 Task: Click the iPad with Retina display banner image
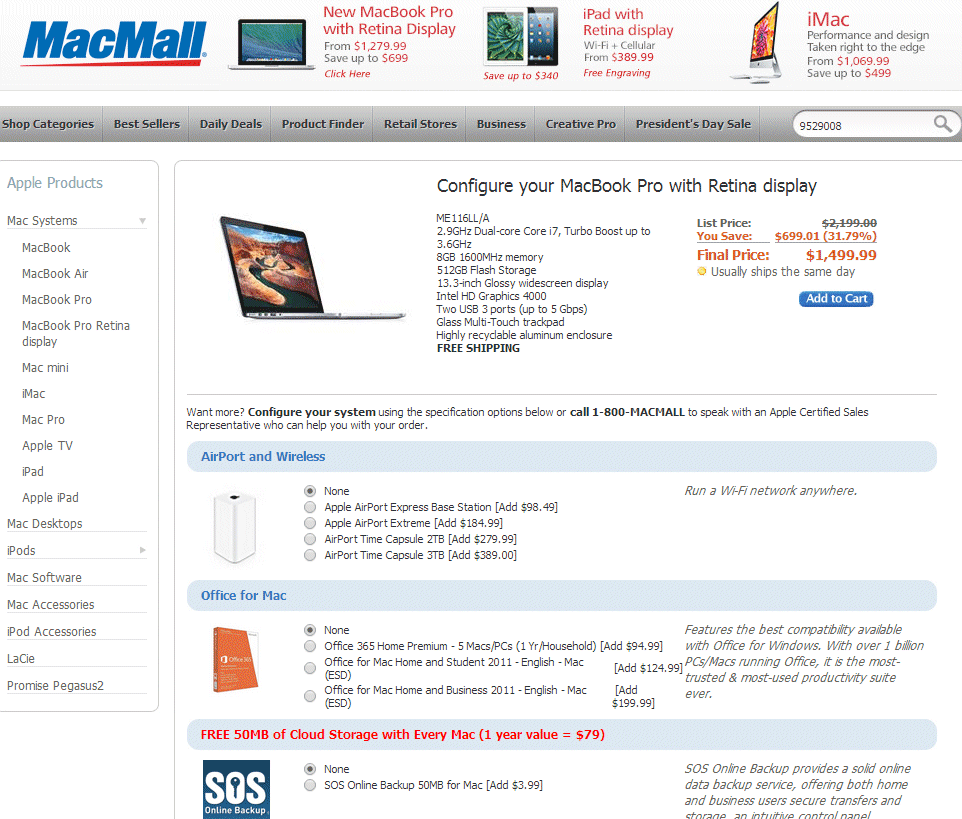point(521,37)
